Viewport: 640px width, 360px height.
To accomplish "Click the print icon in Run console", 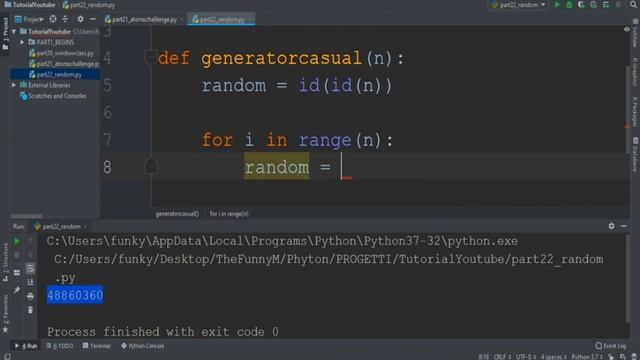I will pos(30,296).
